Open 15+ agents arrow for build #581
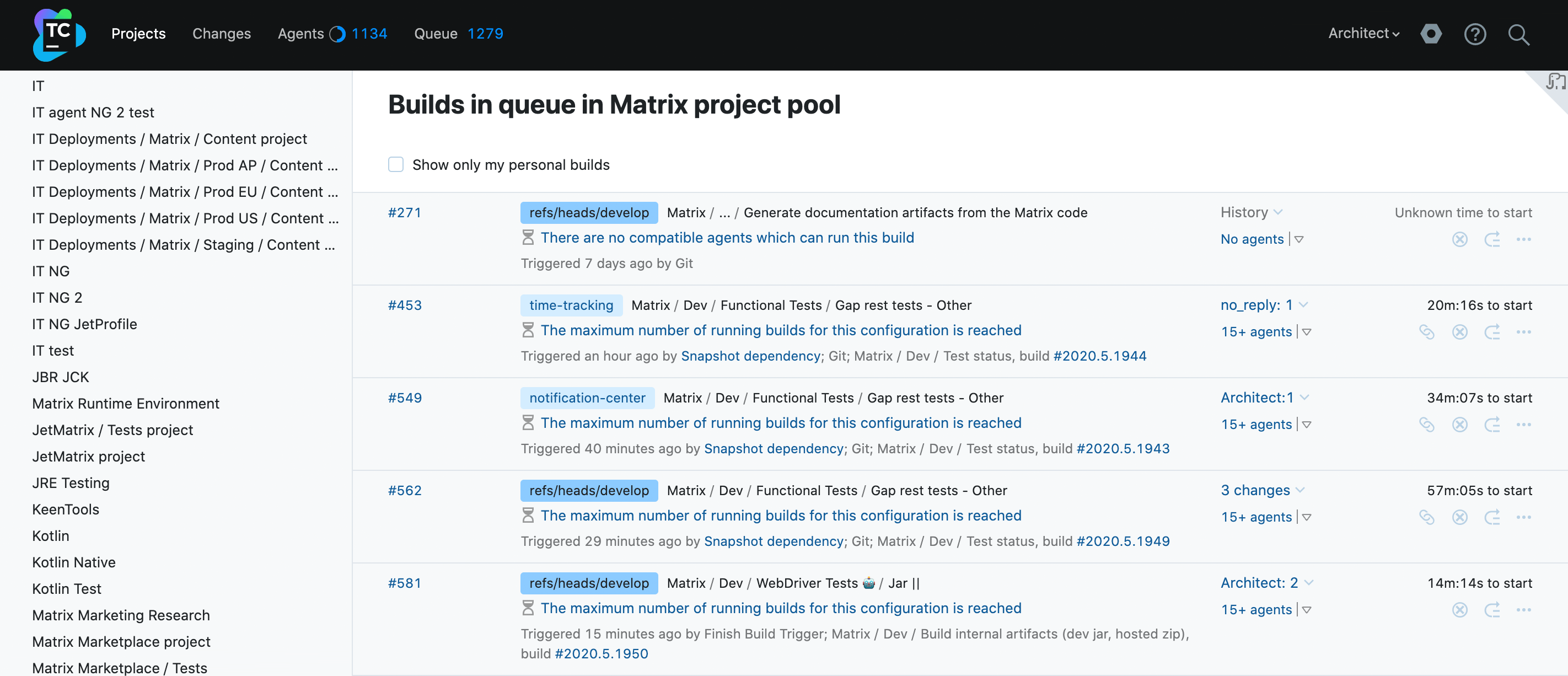The image size is (1568, 676). (1306, 610)
